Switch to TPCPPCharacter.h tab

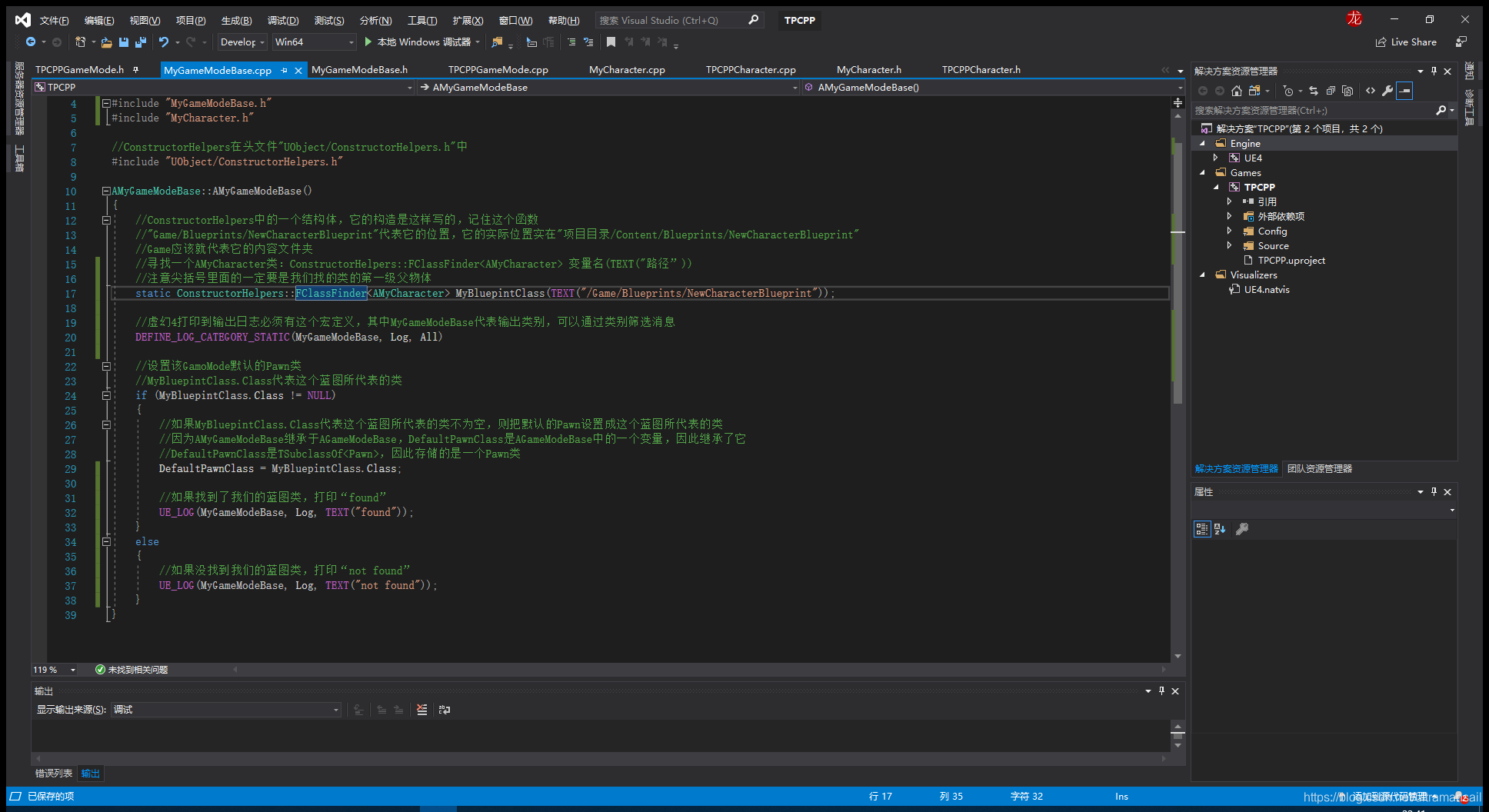point(981,70)
